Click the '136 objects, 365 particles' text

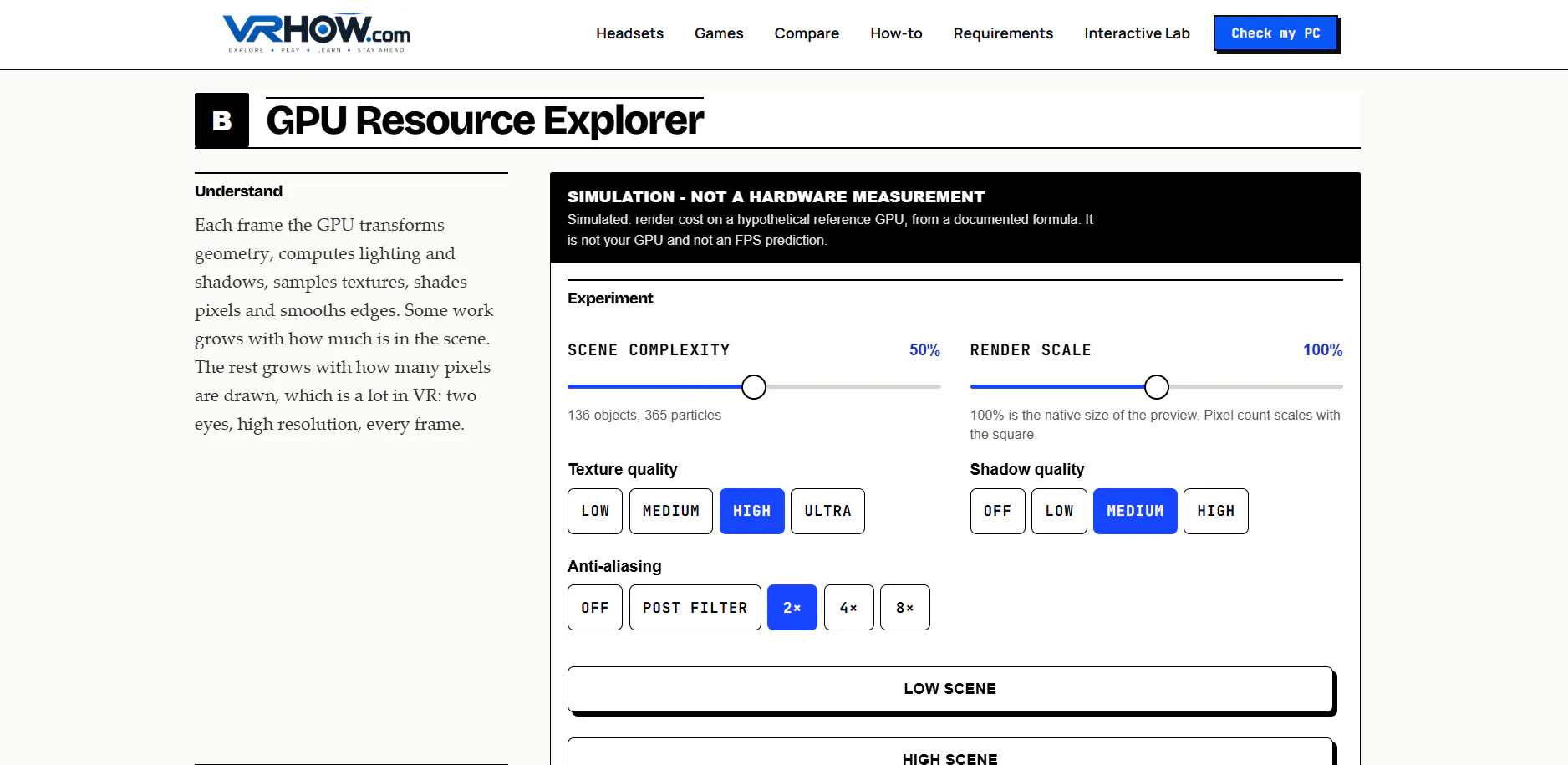644,415
